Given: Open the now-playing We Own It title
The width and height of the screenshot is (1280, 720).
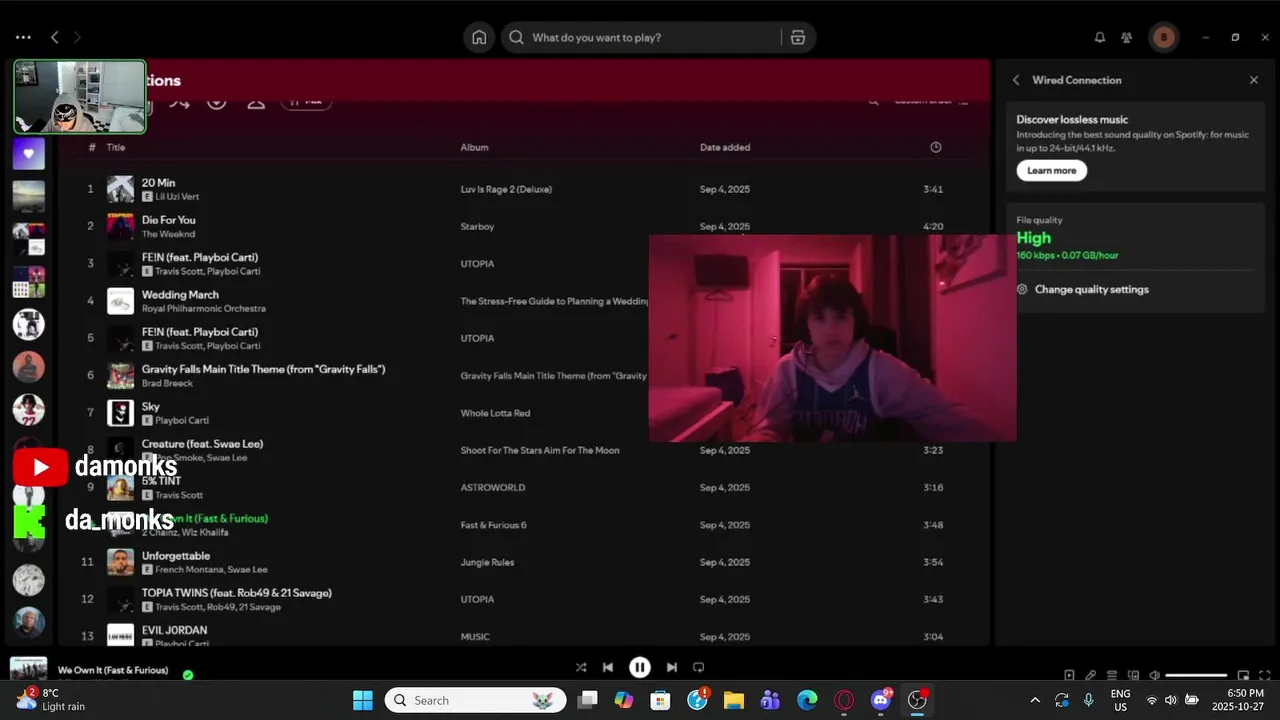Looking at the screenshot, I should pyautogui.click(x=113, y=670).
